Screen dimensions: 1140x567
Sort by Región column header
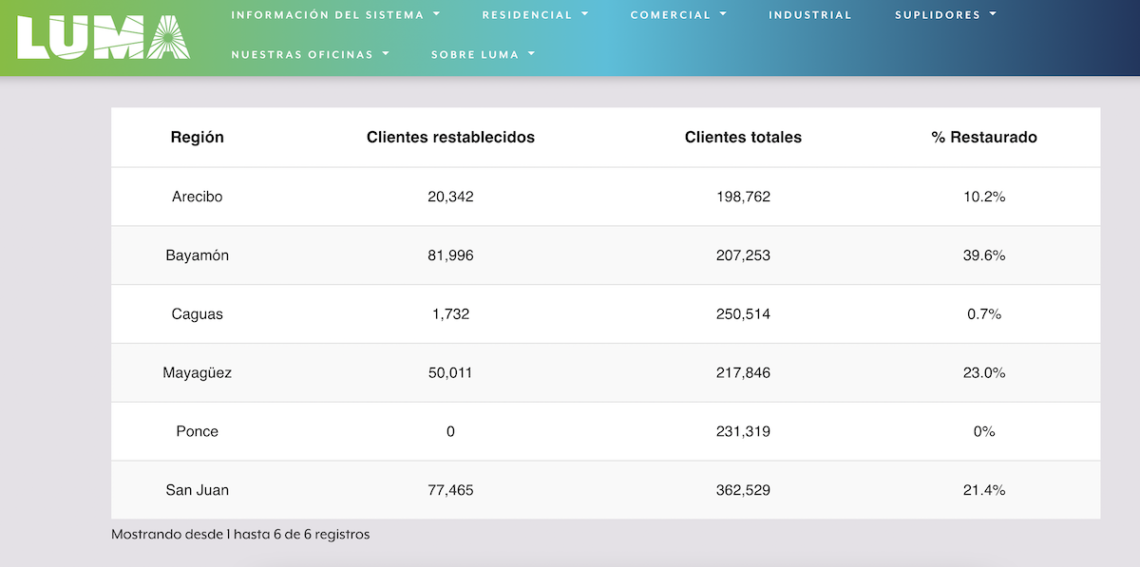[197, 137]
